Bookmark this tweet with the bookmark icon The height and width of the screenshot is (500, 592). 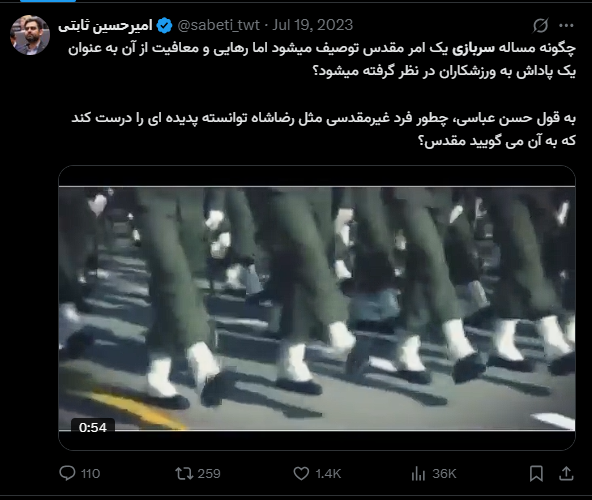pos(536,474)
